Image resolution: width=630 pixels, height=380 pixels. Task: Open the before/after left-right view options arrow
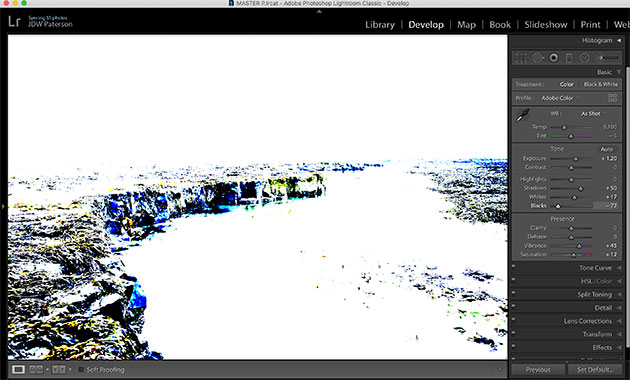pos(47,369)
